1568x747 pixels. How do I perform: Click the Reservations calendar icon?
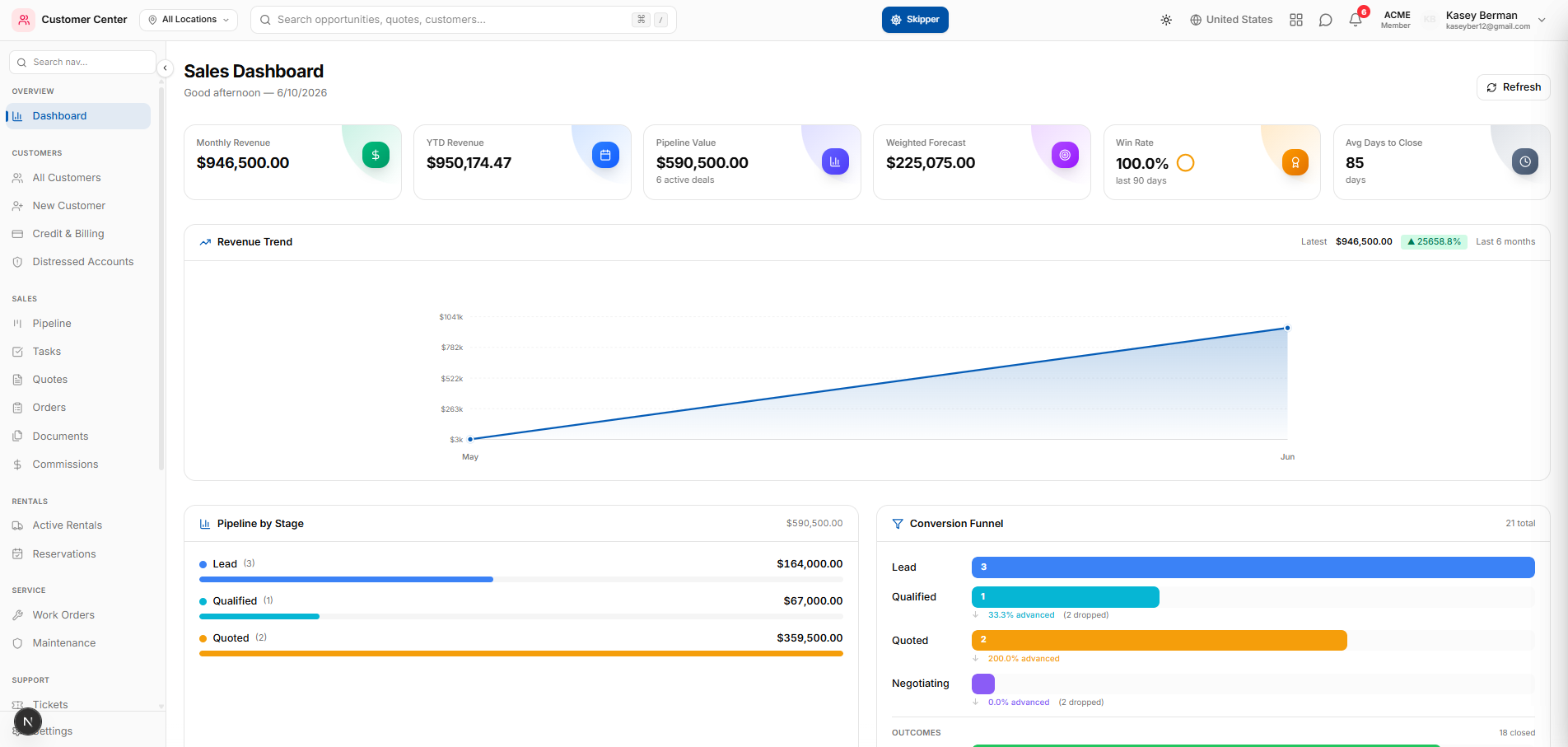[x=17, y=554]
